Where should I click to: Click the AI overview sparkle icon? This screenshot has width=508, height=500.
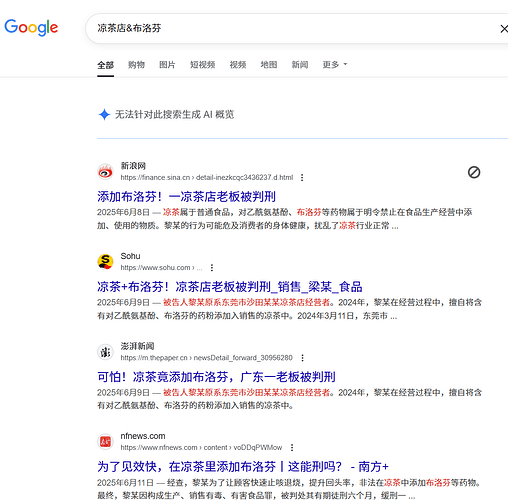[x=104, y=115]
